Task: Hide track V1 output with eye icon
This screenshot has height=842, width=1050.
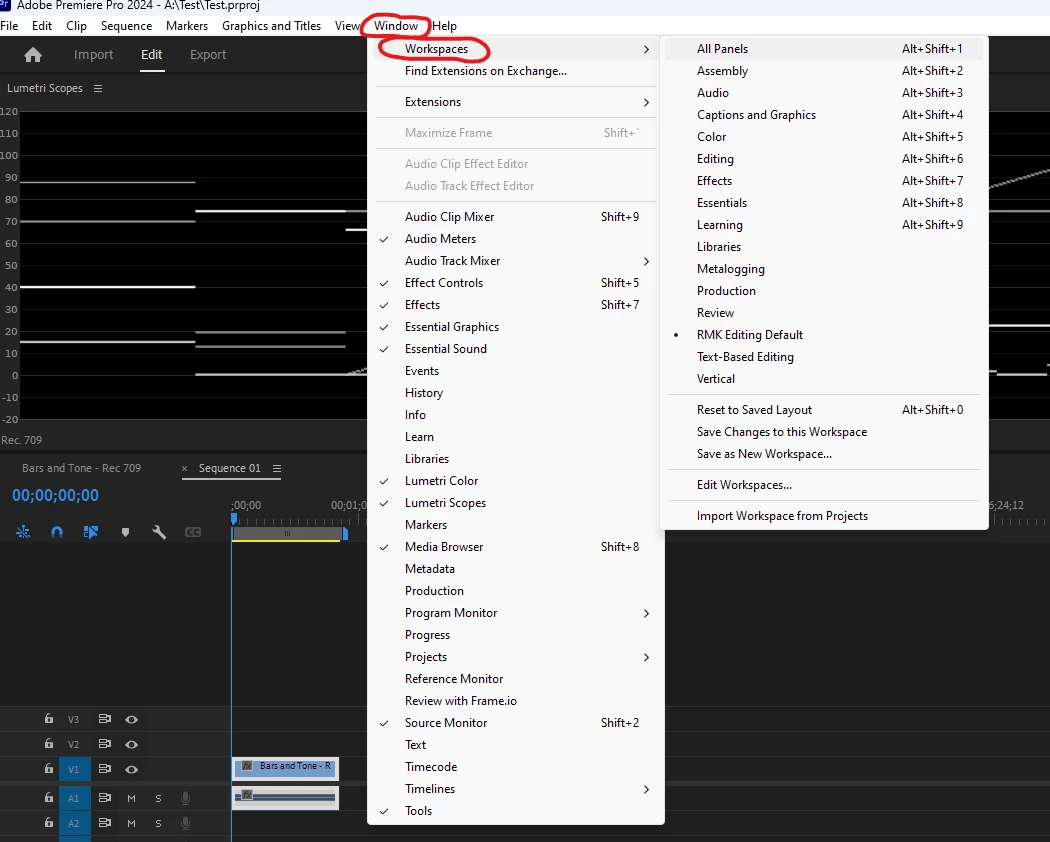Action: point(131,769)
